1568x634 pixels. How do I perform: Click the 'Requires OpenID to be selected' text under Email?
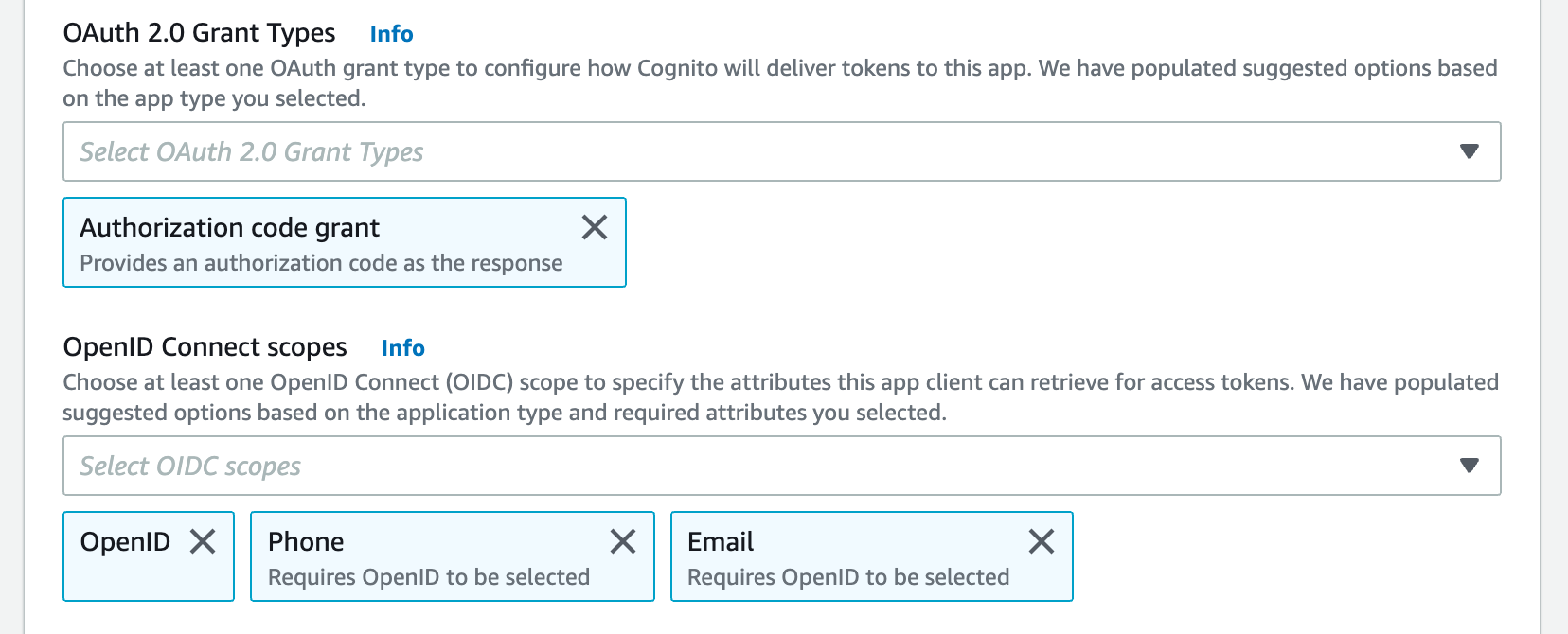(x=847, y=575)
